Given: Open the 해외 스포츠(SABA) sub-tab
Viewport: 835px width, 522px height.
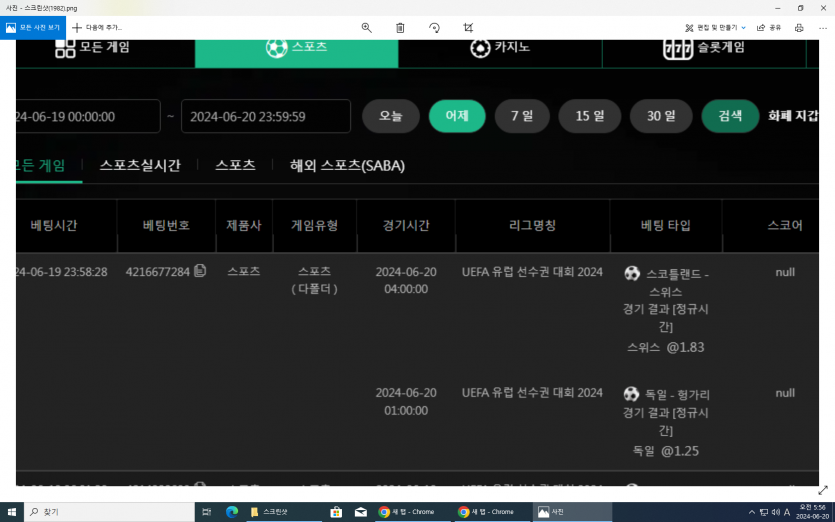Looking at the screenshot, I should (347, 166).
